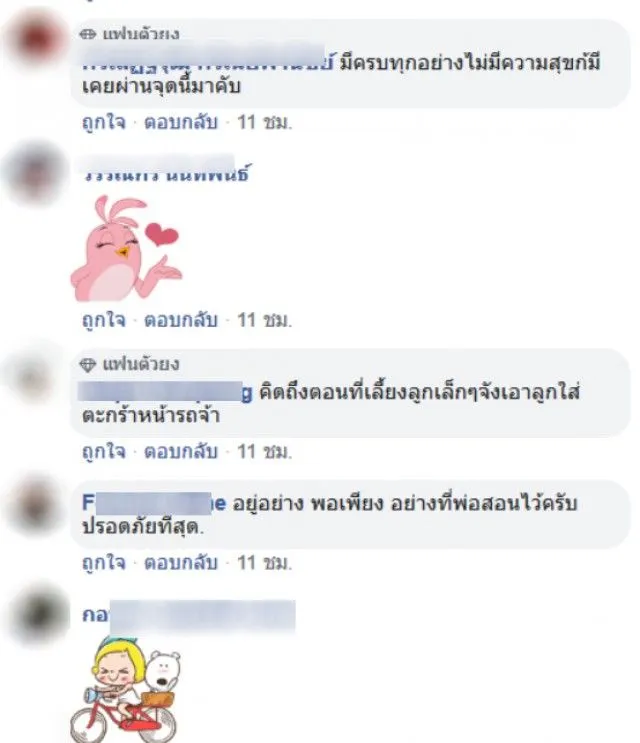
Task: Open the pink bird sticker commenter's avatar
Action: coord(35,172)
